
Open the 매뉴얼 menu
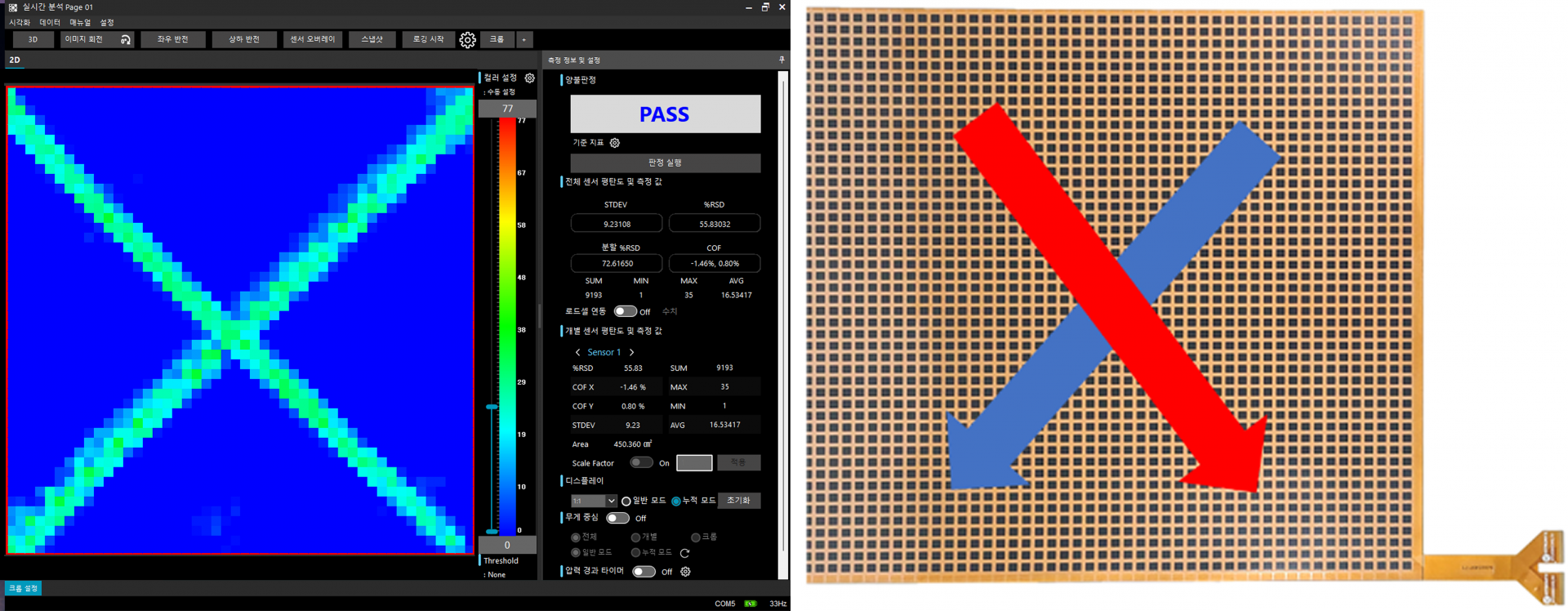click(x=80, y=23)
